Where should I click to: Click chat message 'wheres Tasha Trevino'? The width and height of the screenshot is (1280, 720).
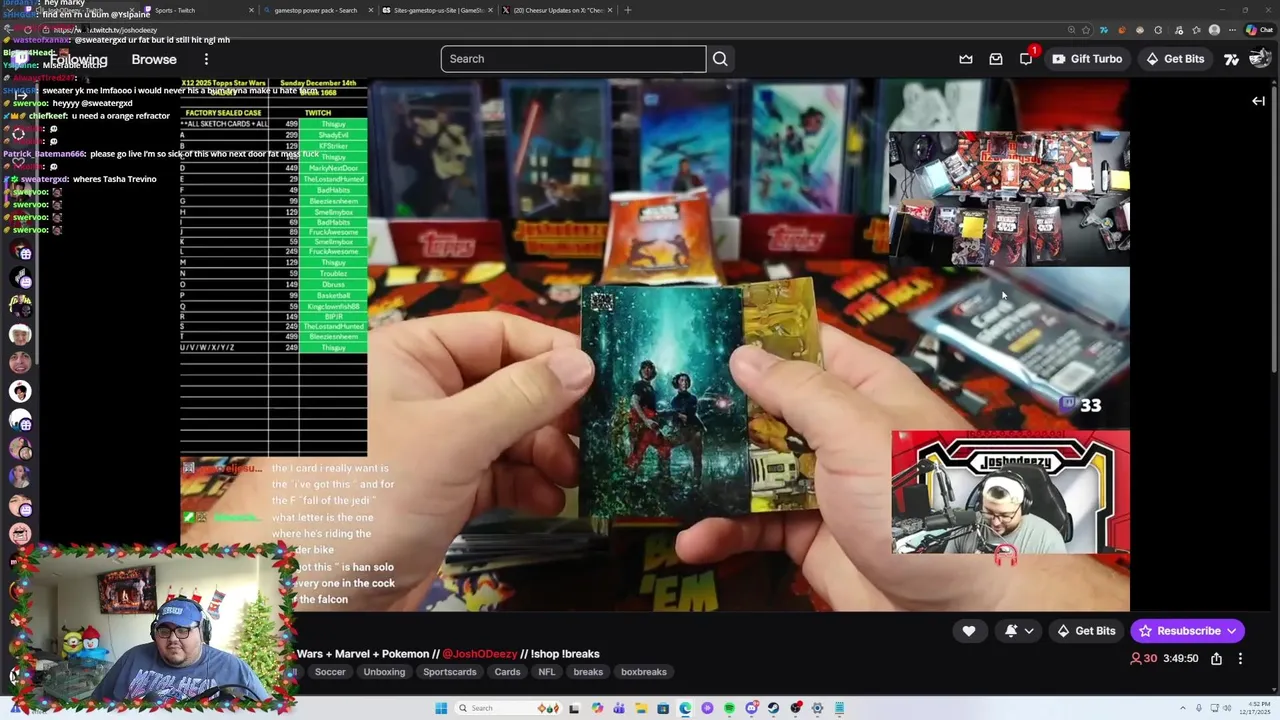(x=115, y=179)
